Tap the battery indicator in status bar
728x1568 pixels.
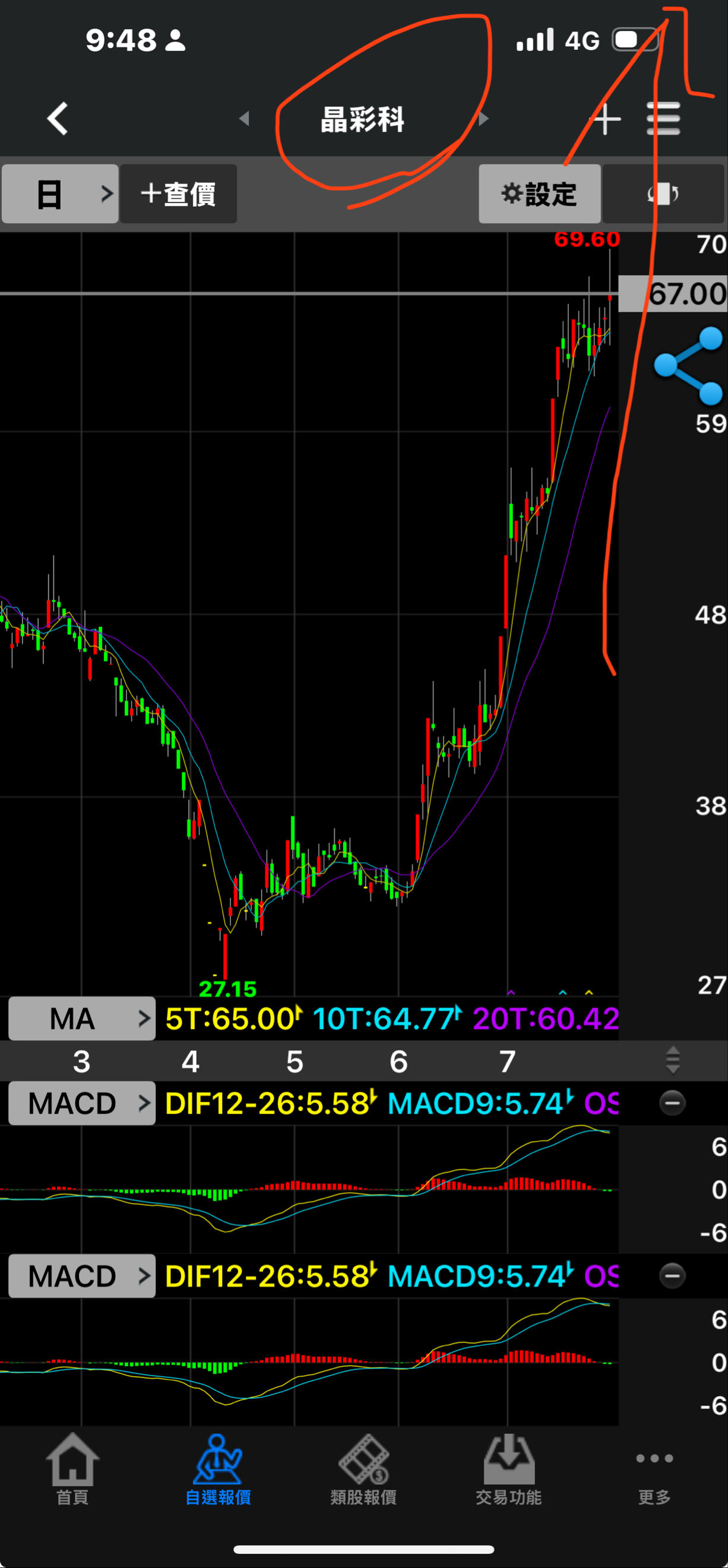[635, 40]
